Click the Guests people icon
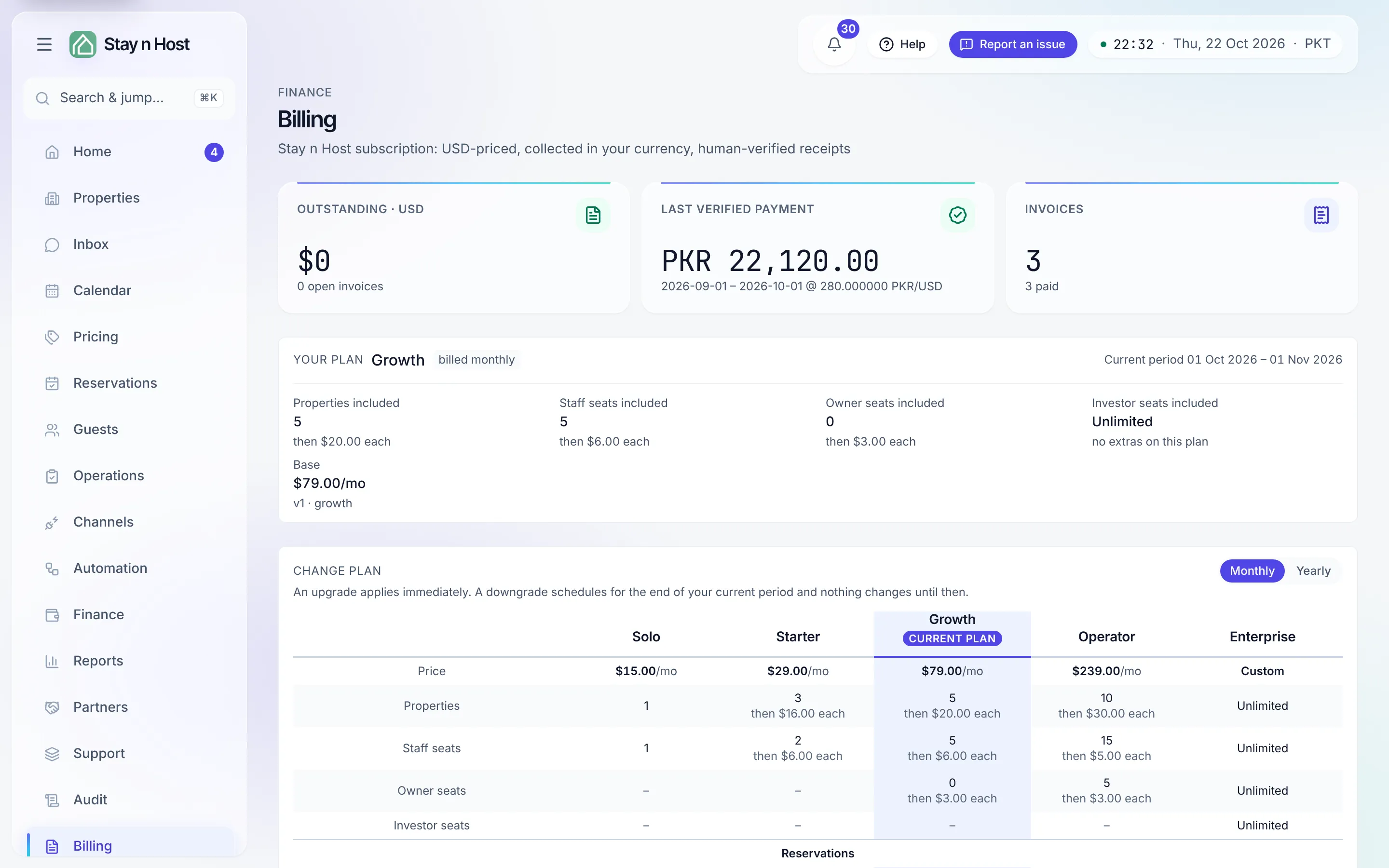The image size is (1389, 868). [x=52, y=430]
